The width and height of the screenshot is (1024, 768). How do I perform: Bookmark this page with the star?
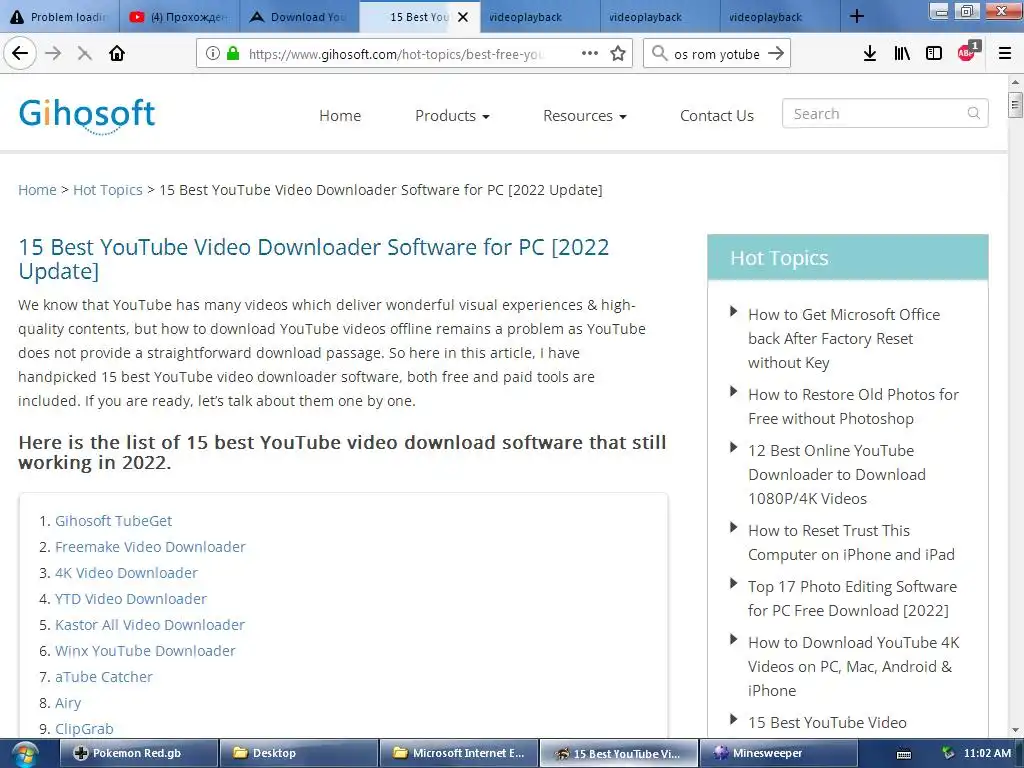pyautogui.click(x=618, y=53)
